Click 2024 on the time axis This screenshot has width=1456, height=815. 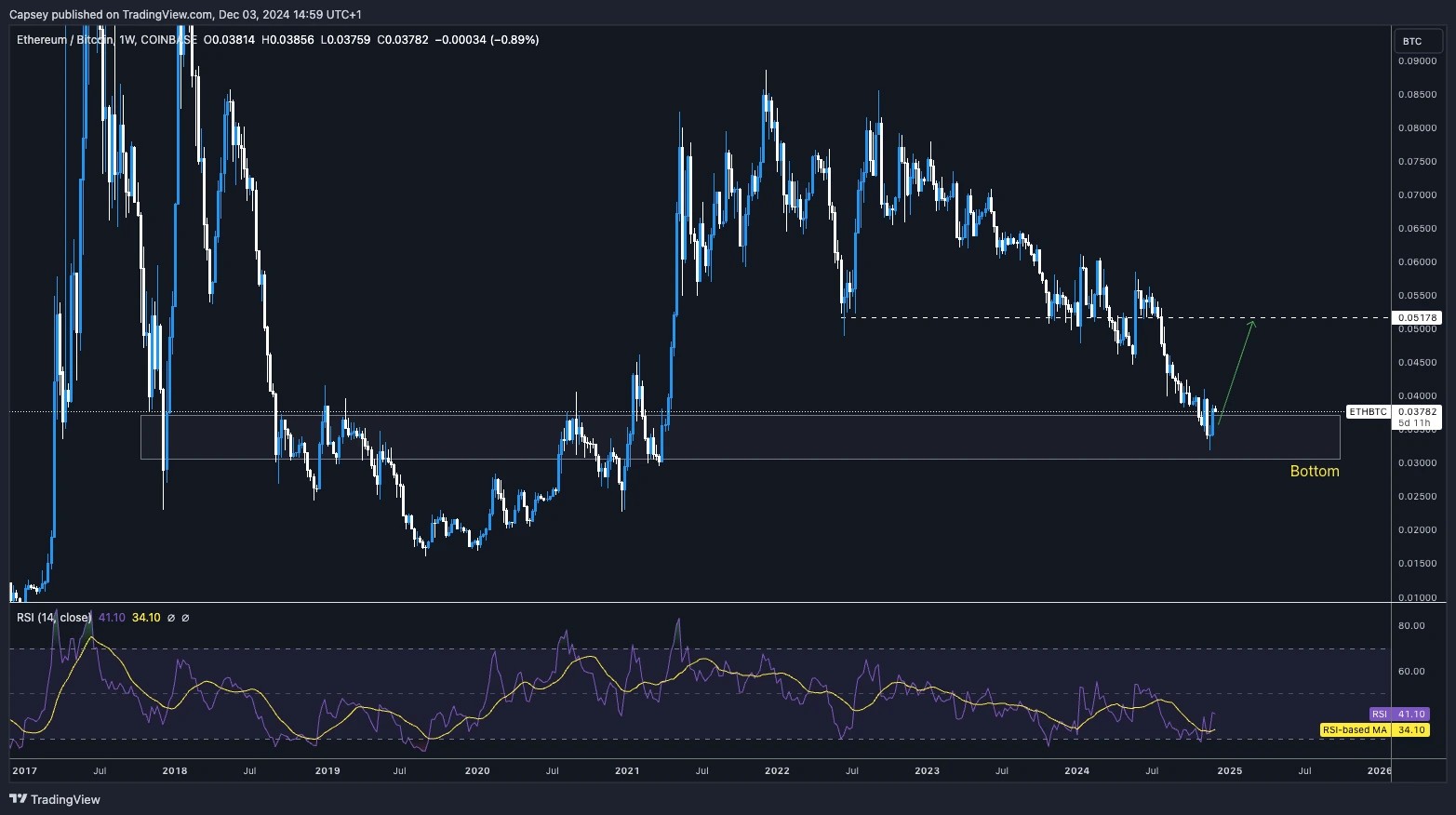pos(1075,771)
